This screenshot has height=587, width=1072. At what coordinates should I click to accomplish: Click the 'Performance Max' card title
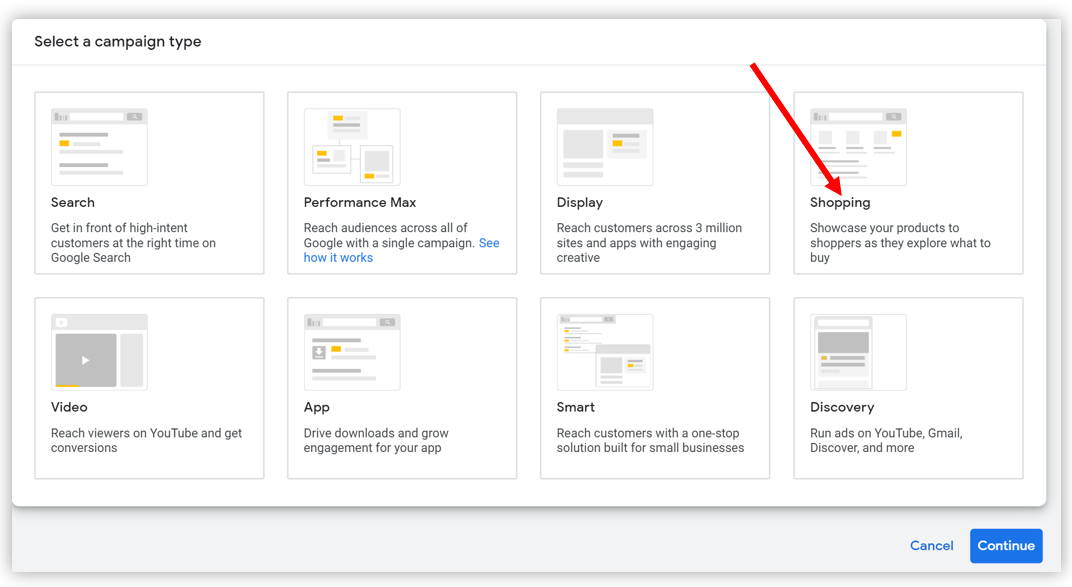coord(360,202)
